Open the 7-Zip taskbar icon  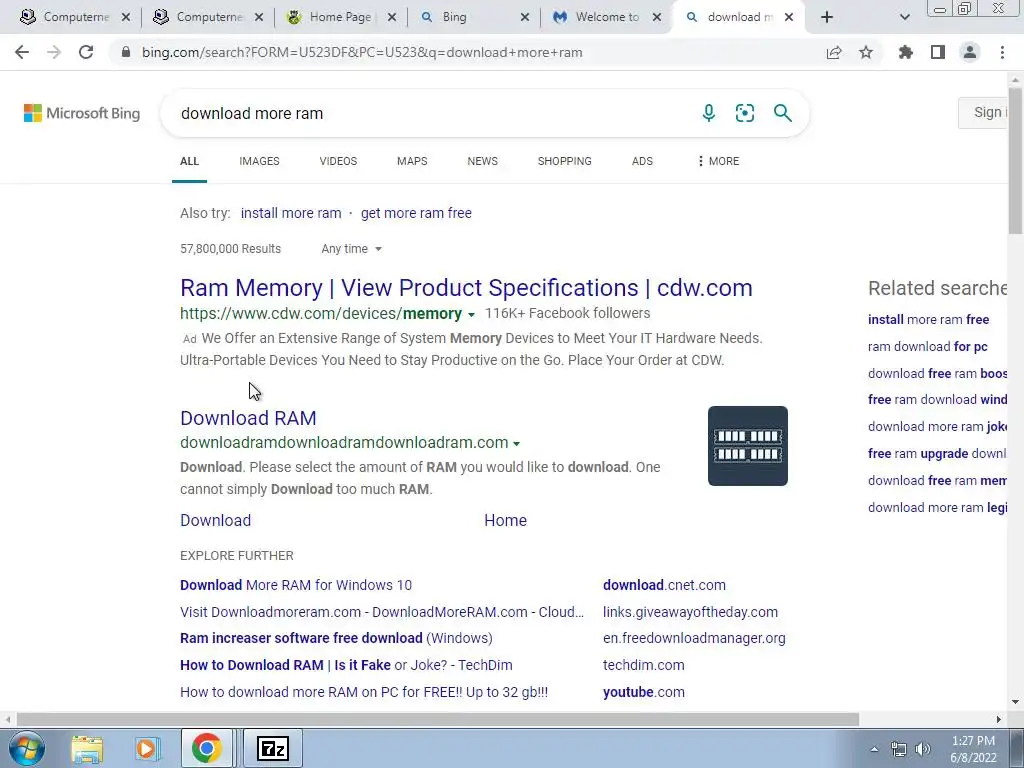(273, 748)
